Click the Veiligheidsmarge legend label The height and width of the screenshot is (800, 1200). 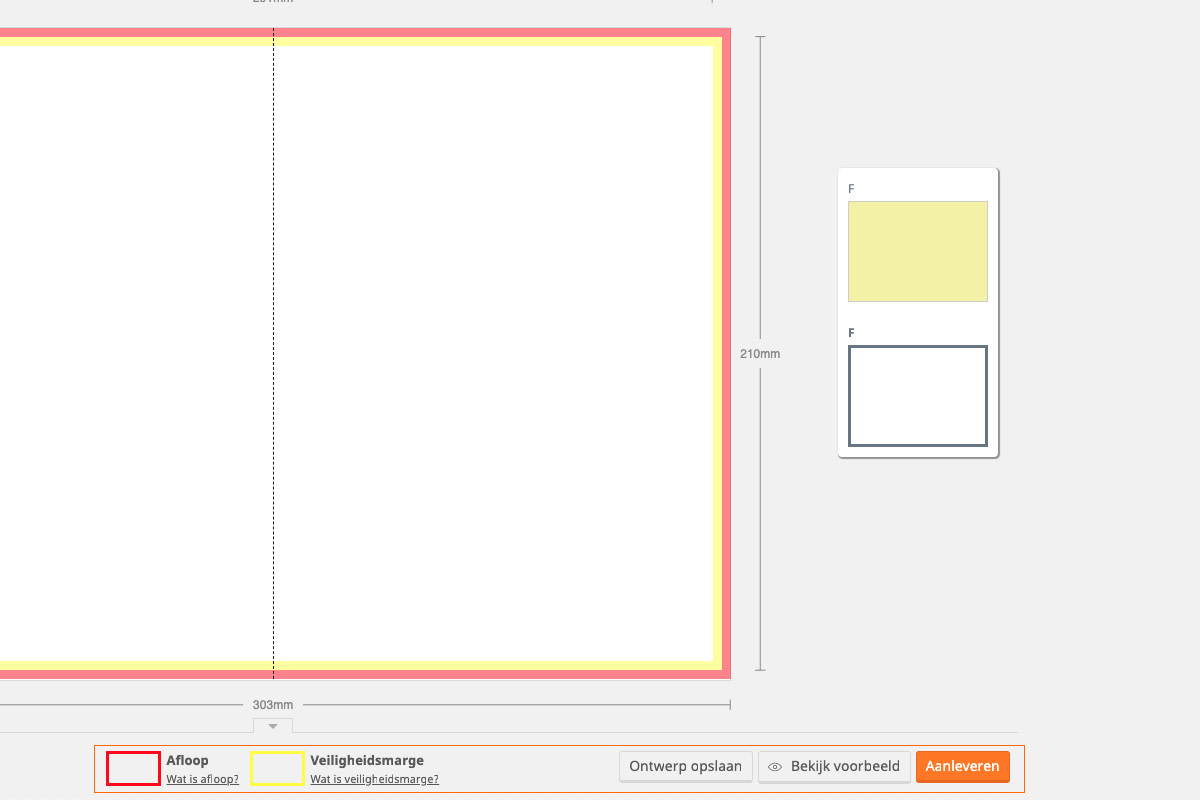(x=367, y=761)
